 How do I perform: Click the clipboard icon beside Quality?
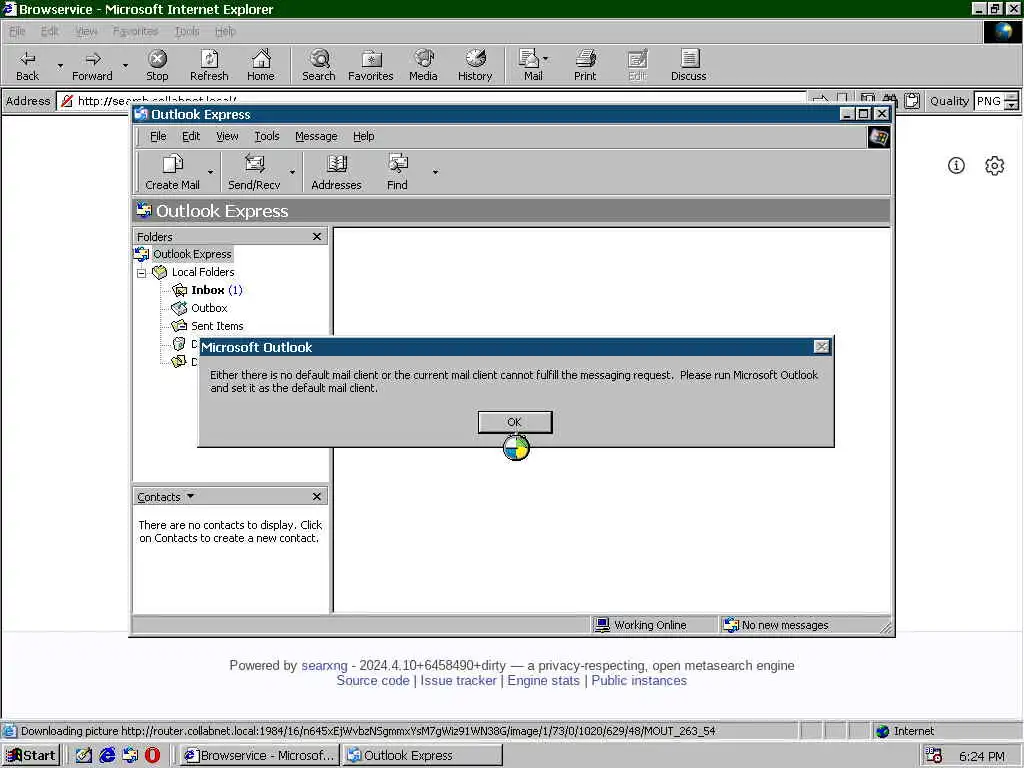tap(912, 101)
